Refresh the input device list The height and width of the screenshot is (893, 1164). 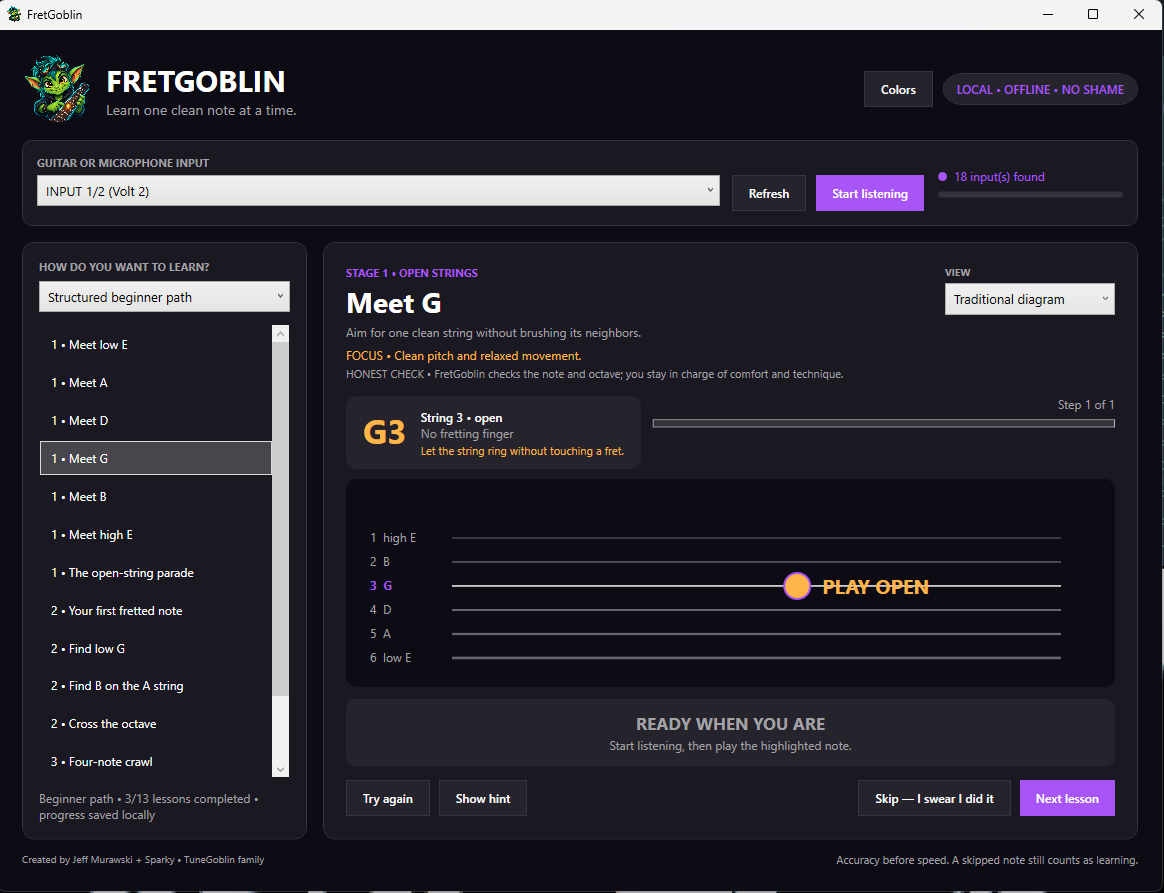click(768, 193)
